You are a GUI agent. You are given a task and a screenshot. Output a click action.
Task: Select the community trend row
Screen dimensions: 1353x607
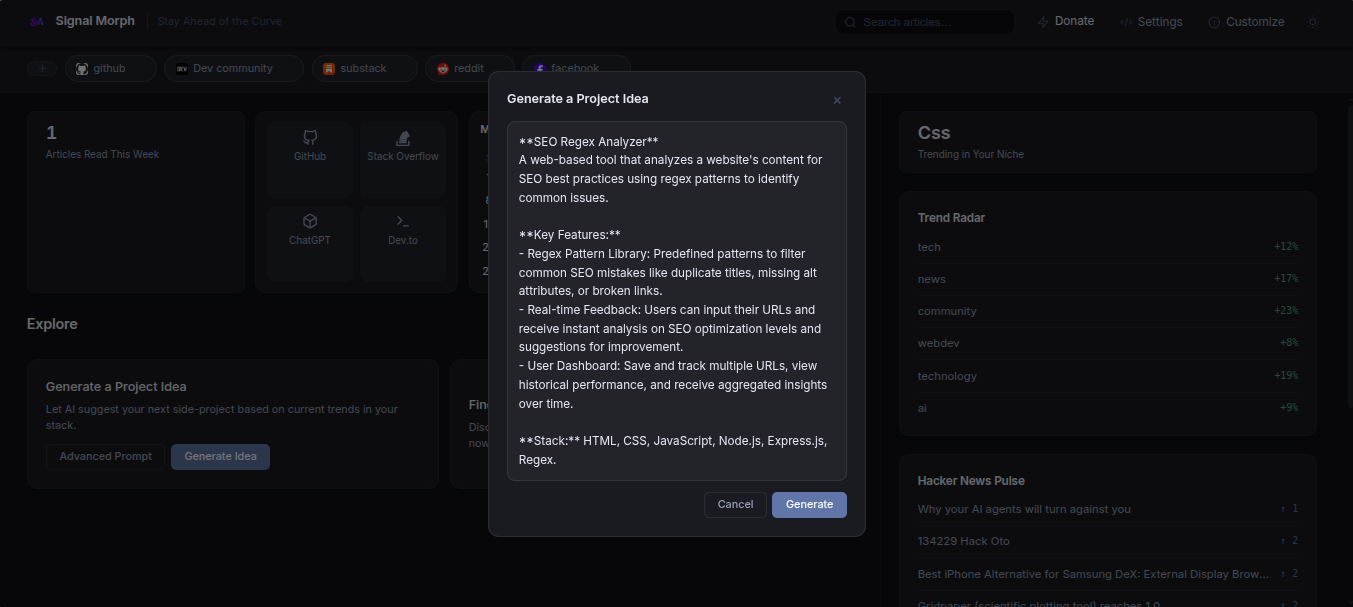(x=1107, y=311)
